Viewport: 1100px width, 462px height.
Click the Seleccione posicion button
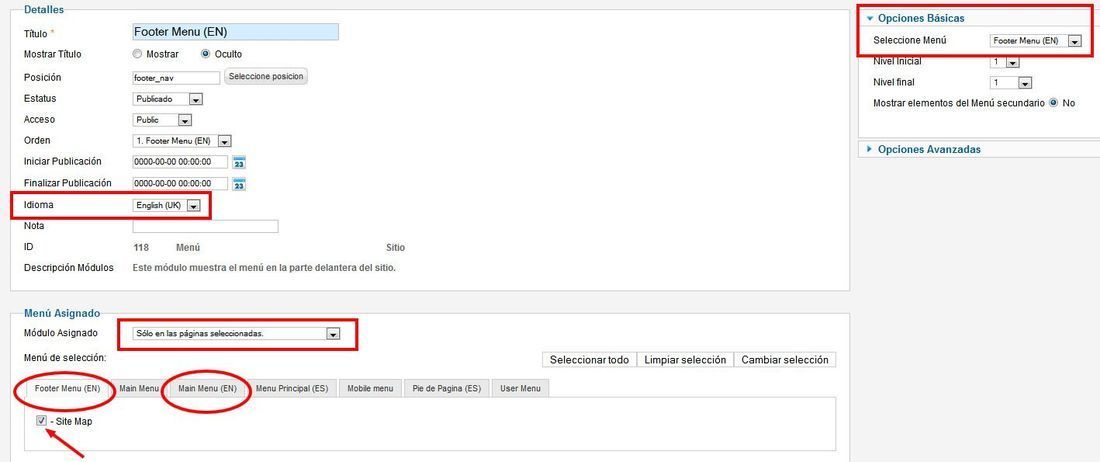click(x=266, y=76)
